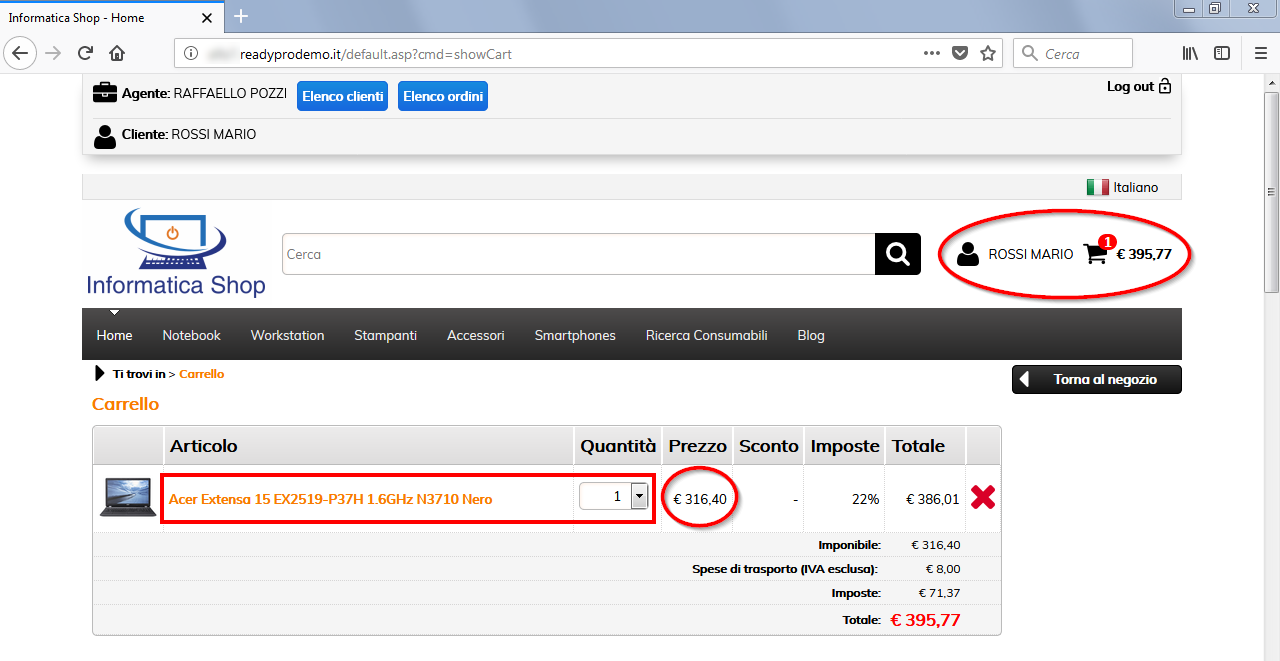
Task: Open the Notebook menu category
Action: coord(191,335)
